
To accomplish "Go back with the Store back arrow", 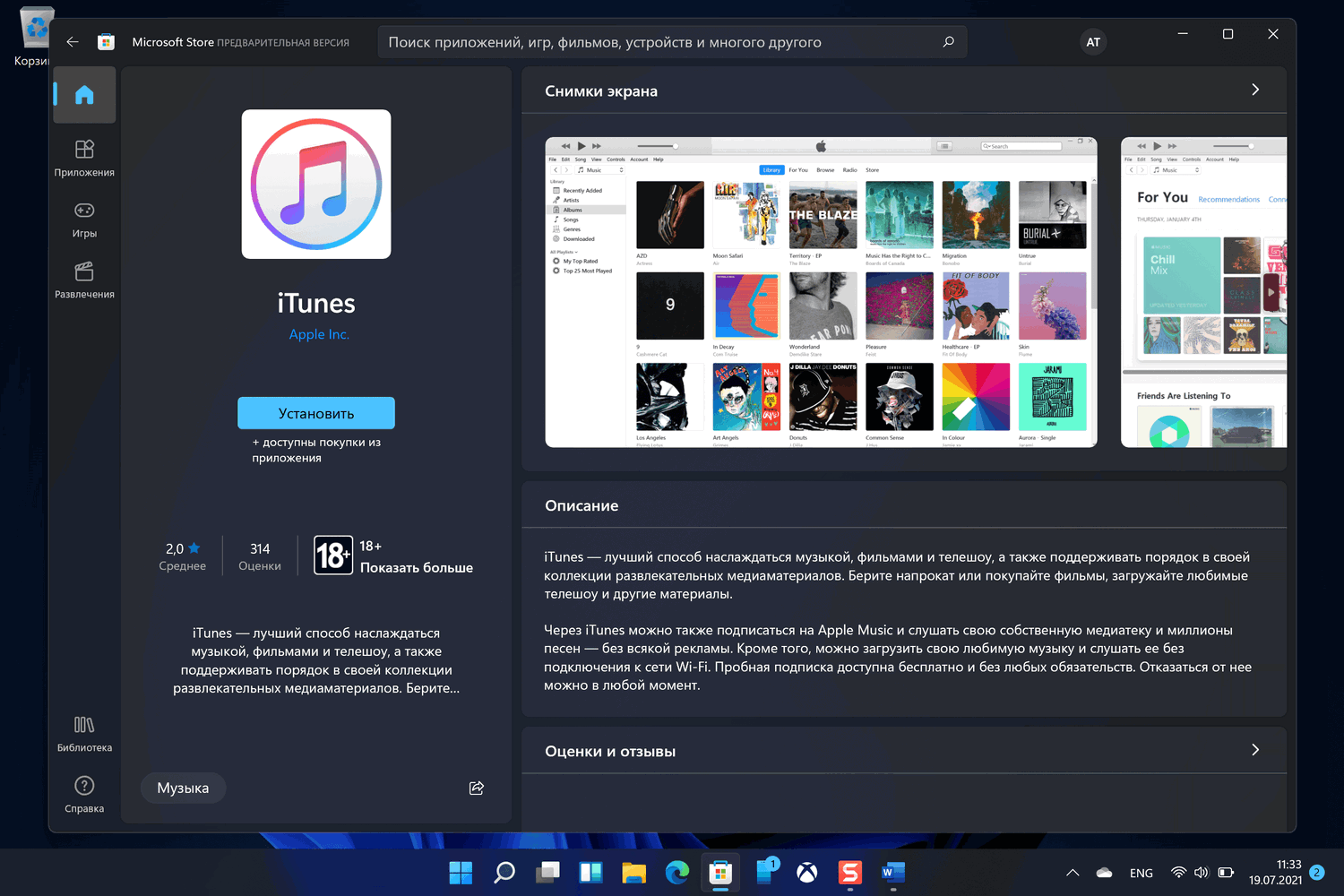I will (73, 42).
